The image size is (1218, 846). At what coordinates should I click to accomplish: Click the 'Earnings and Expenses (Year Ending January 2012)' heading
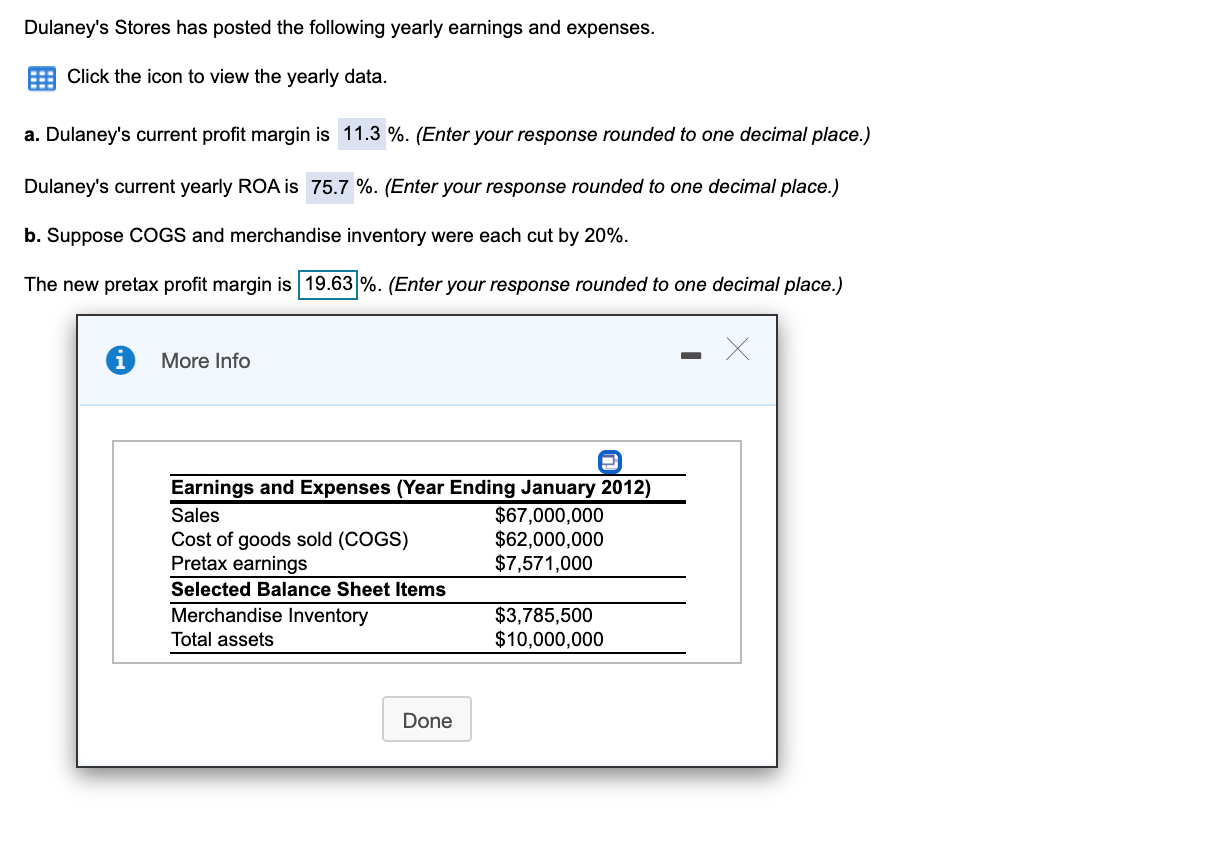[411, 488]
